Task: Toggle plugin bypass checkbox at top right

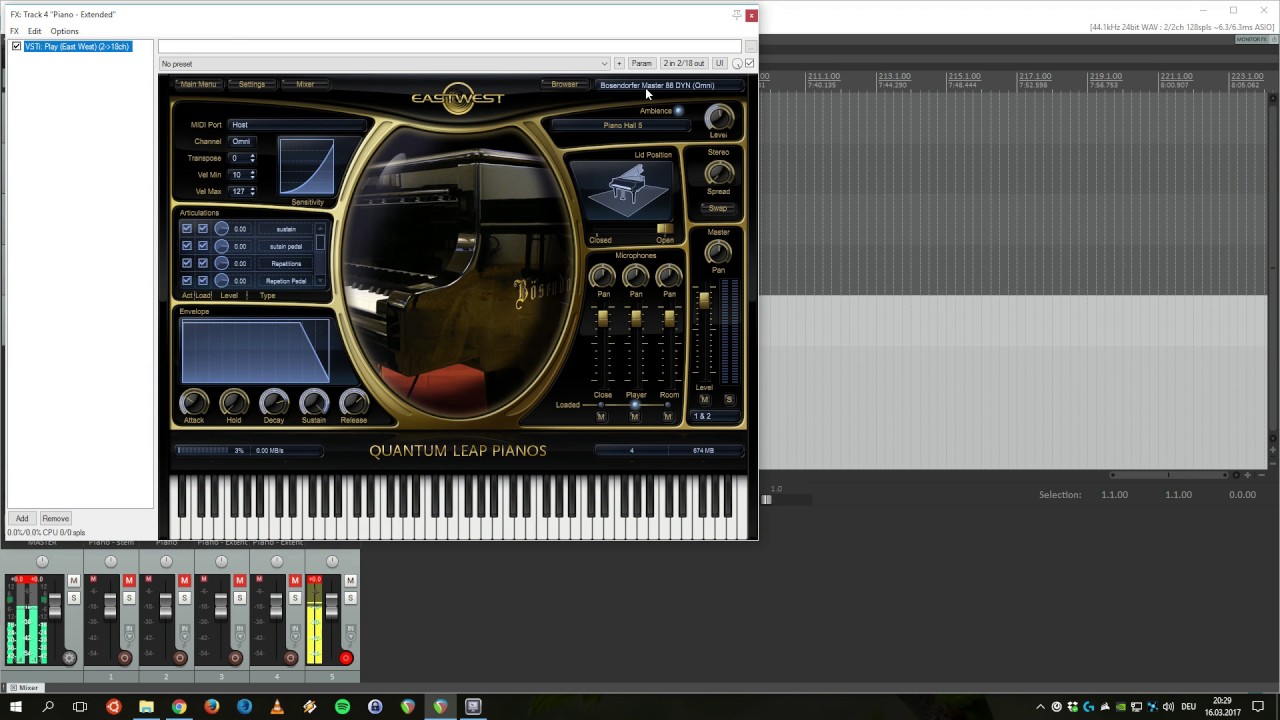Action: point(750,63)
